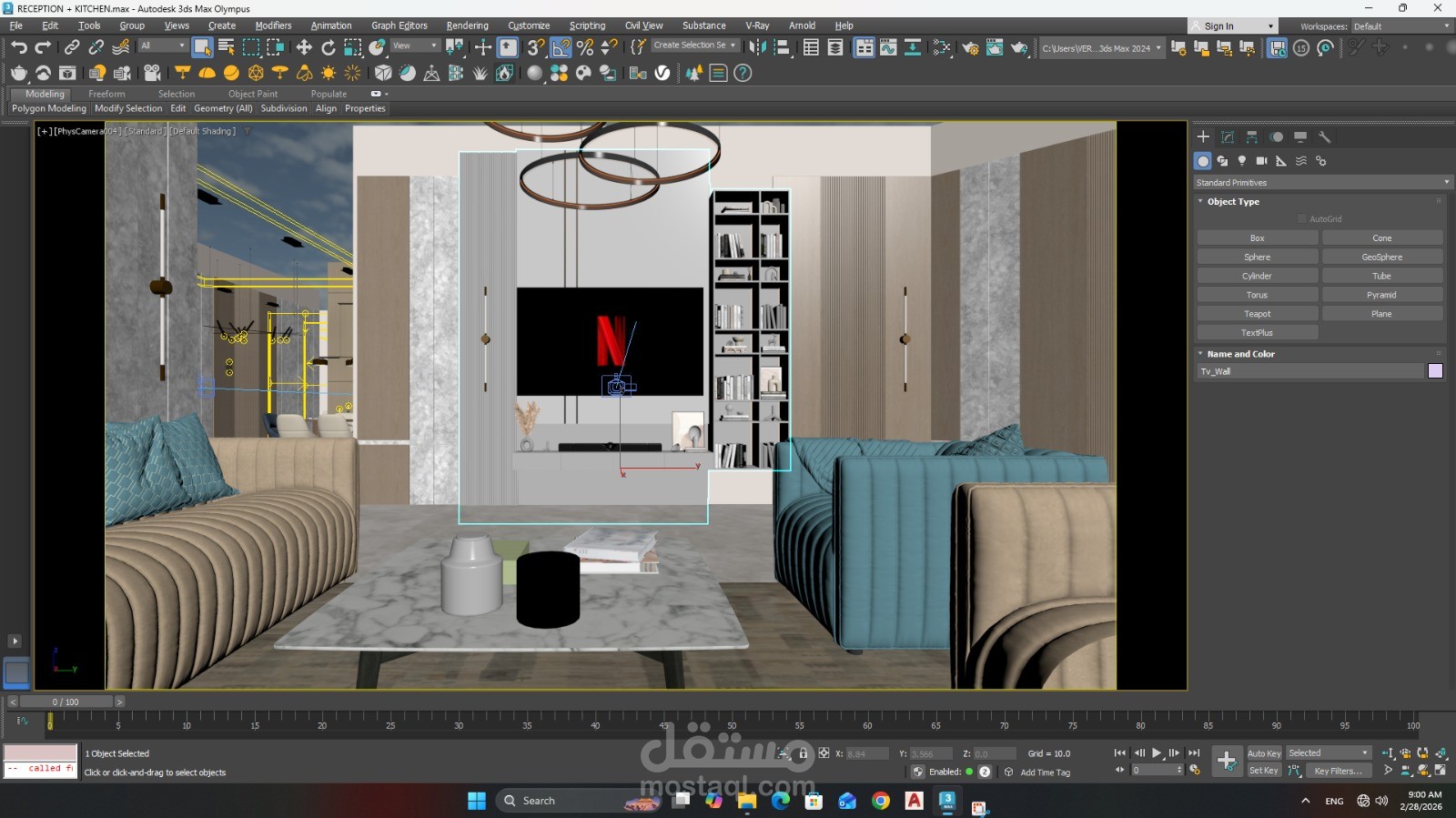
Task: Open the Selected key filter dropdown
Action: [x=1329, y=753]
